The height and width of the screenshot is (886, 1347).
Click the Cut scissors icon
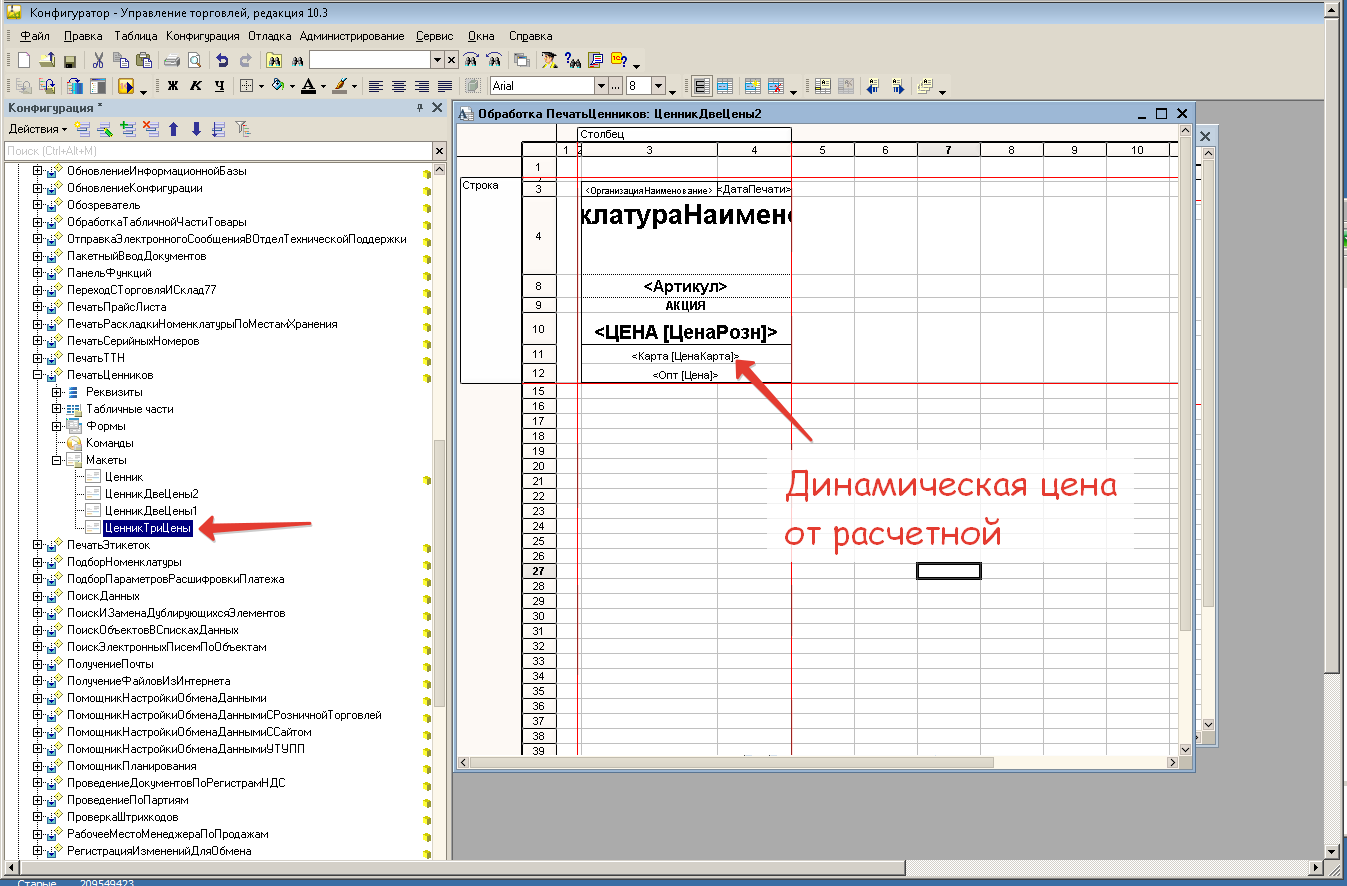pos(99,60)
